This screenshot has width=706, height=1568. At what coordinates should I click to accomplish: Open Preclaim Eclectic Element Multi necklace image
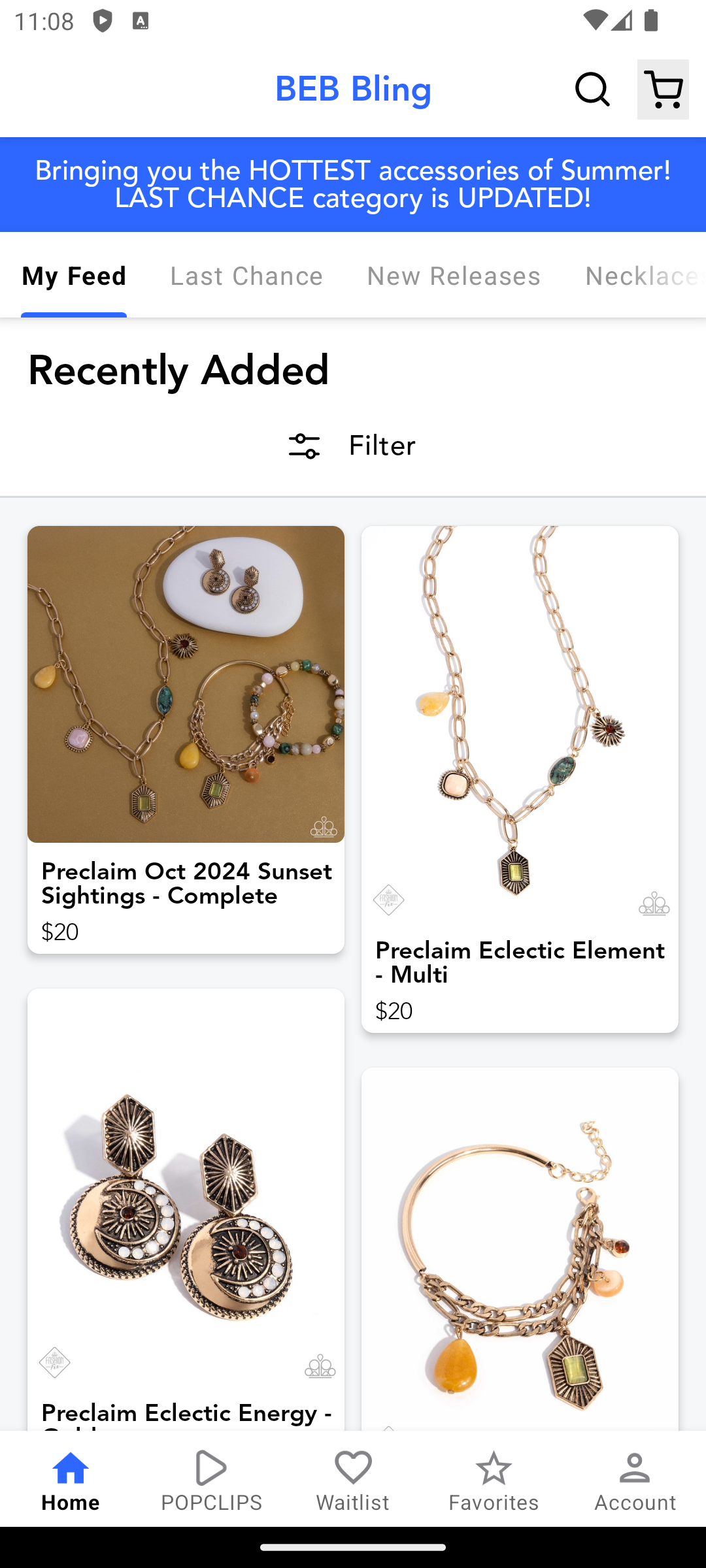click(520, 719)
